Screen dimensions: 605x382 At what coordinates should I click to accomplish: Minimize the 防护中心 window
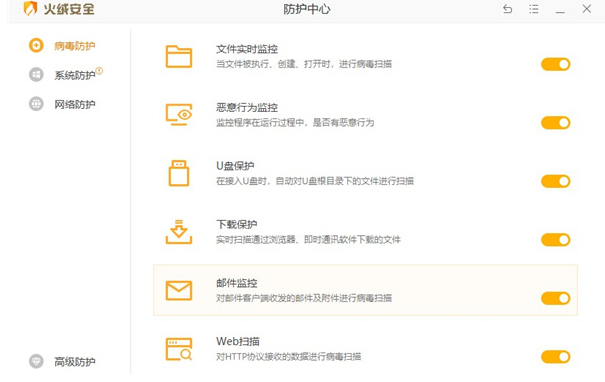560,12
